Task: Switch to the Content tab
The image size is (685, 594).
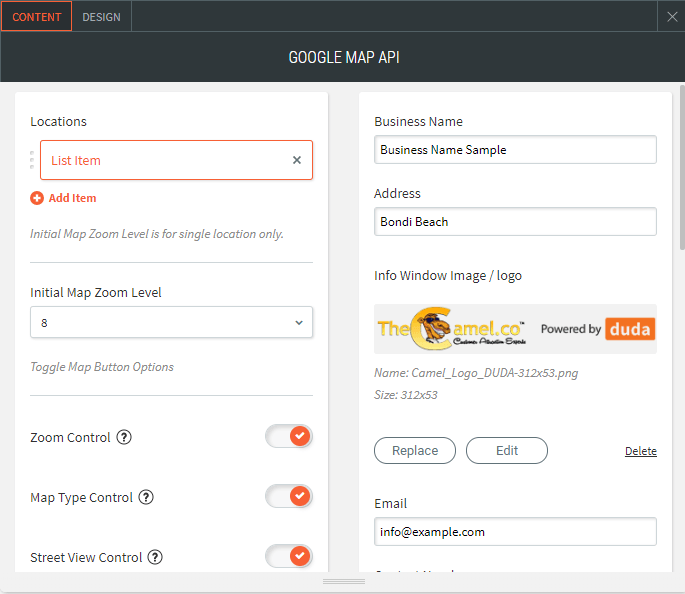Action: (37, 17)
